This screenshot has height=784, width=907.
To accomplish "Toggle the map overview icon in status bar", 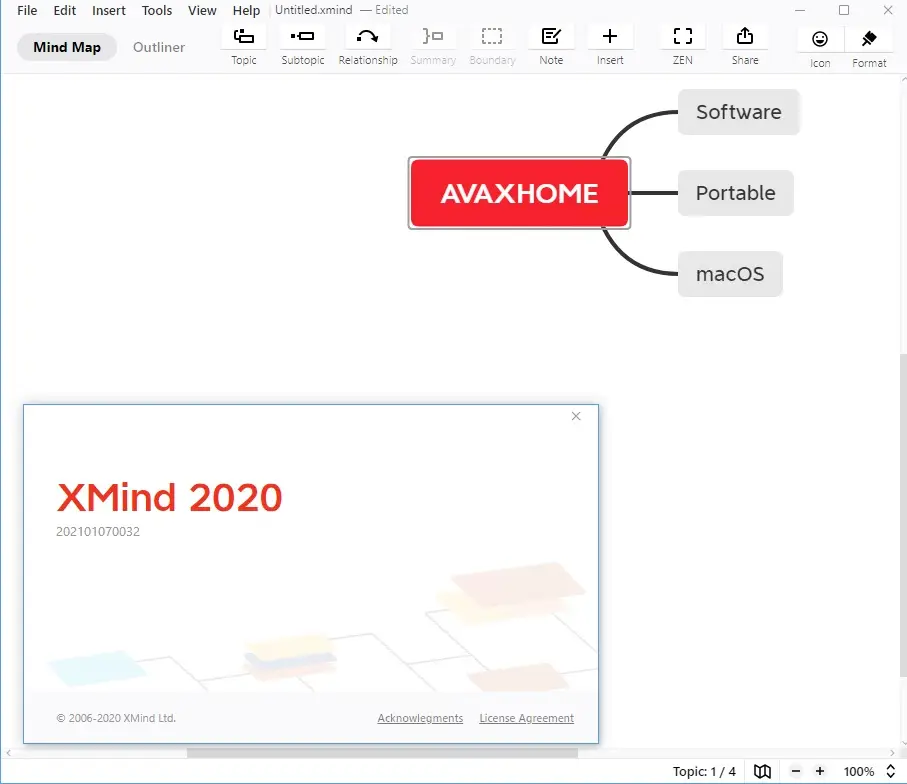I will coord(762,771).
